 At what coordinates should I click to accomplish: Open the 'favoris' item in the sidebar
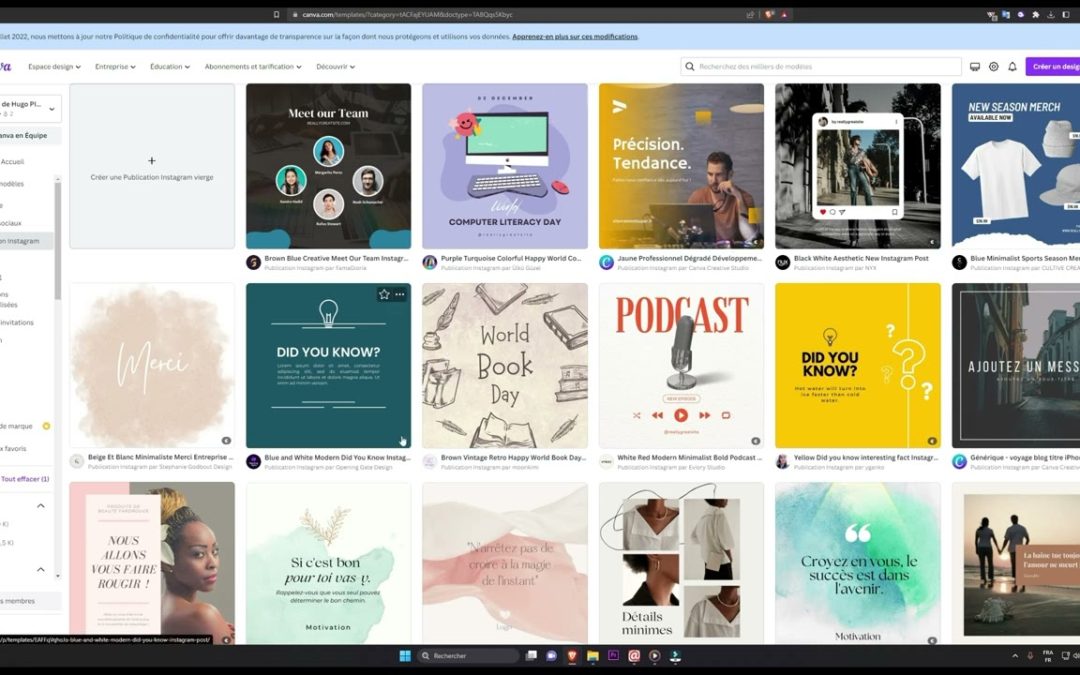coord(14,448)
